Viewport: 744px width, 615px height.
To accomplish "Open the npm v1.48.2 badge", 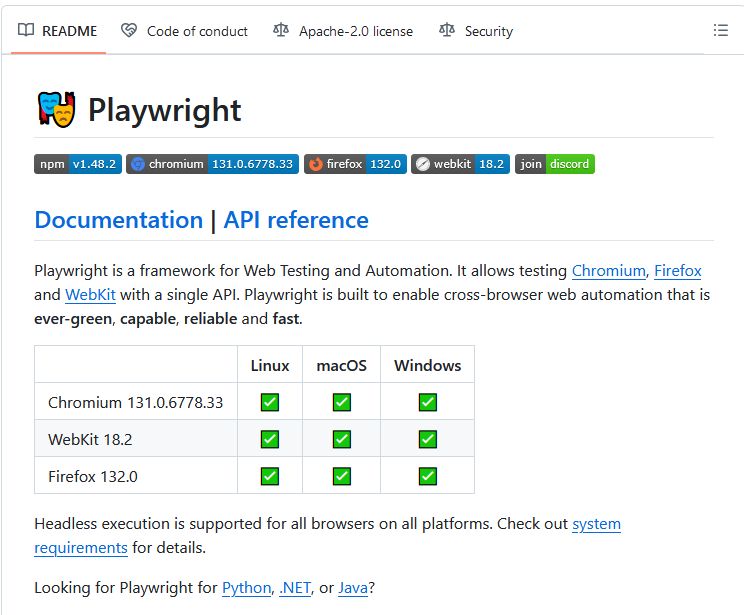I will tap(78, 164).
